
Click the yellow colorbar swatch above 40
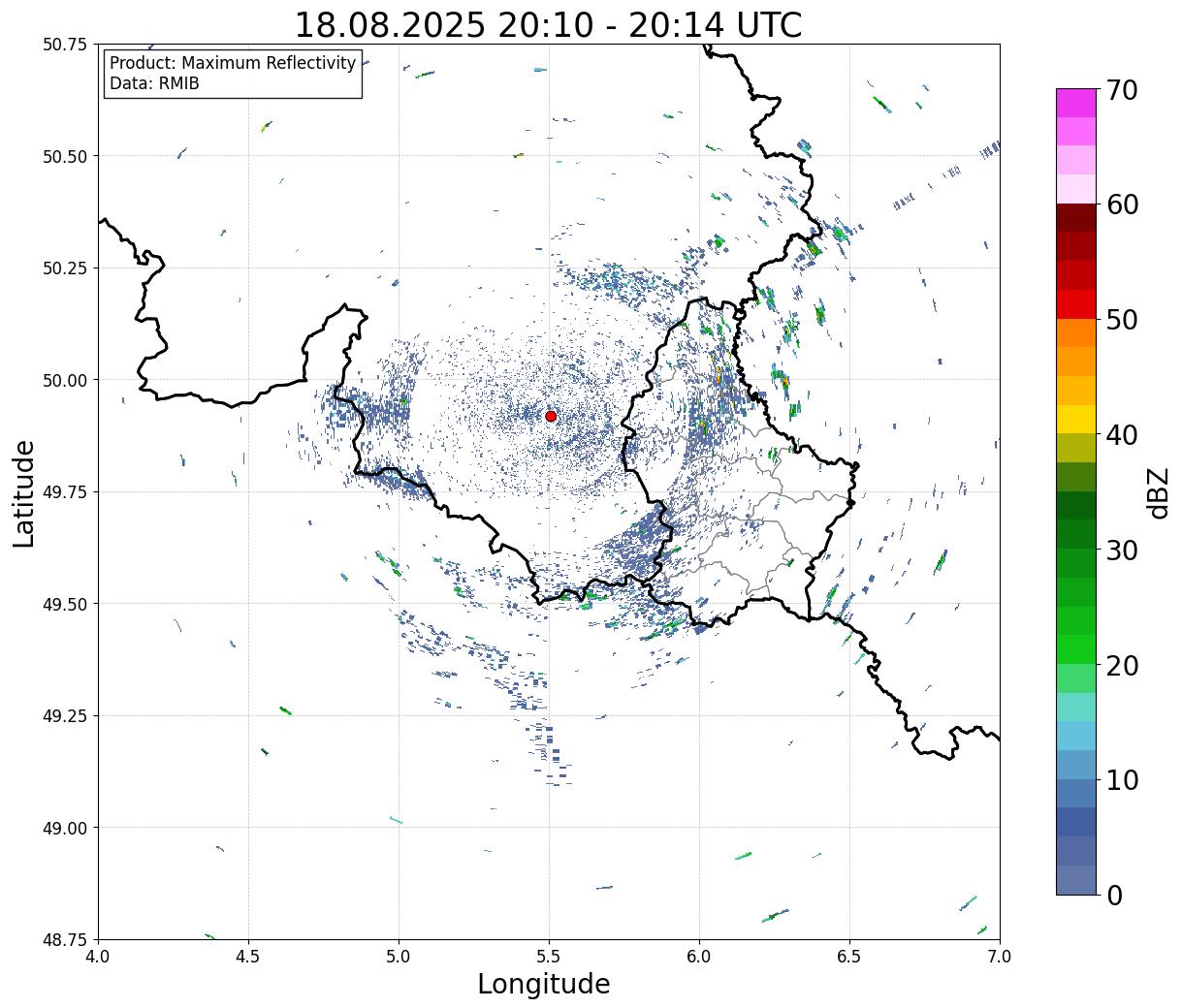[x=1076, y=420]
